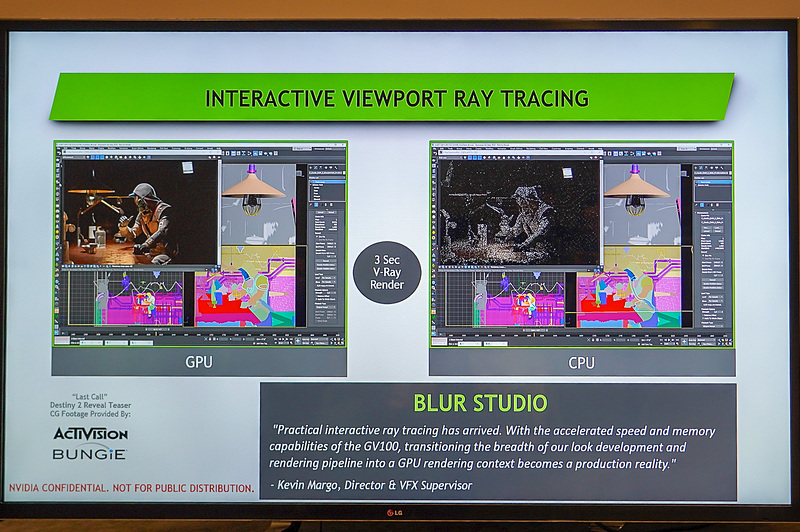Click the time slider in CPU screenshot
The image size is (800, 532).
point(535,330)
